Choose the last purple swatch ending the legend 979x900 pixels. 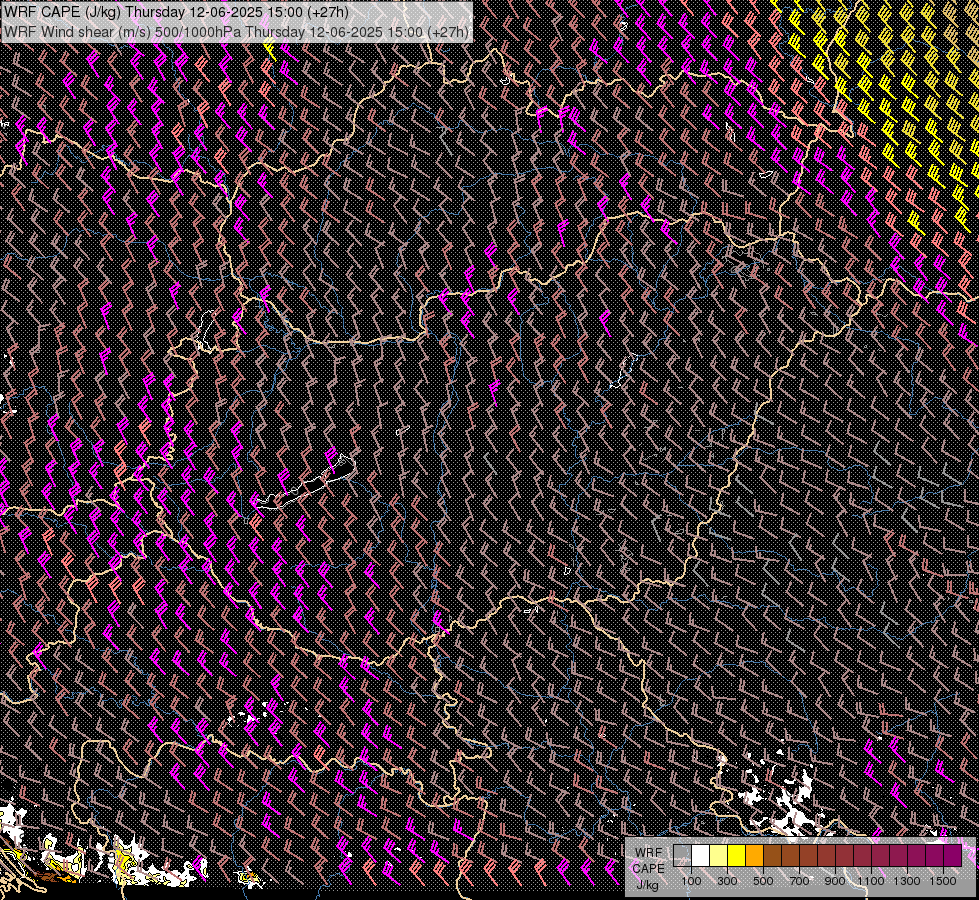(x=953, y=855)
